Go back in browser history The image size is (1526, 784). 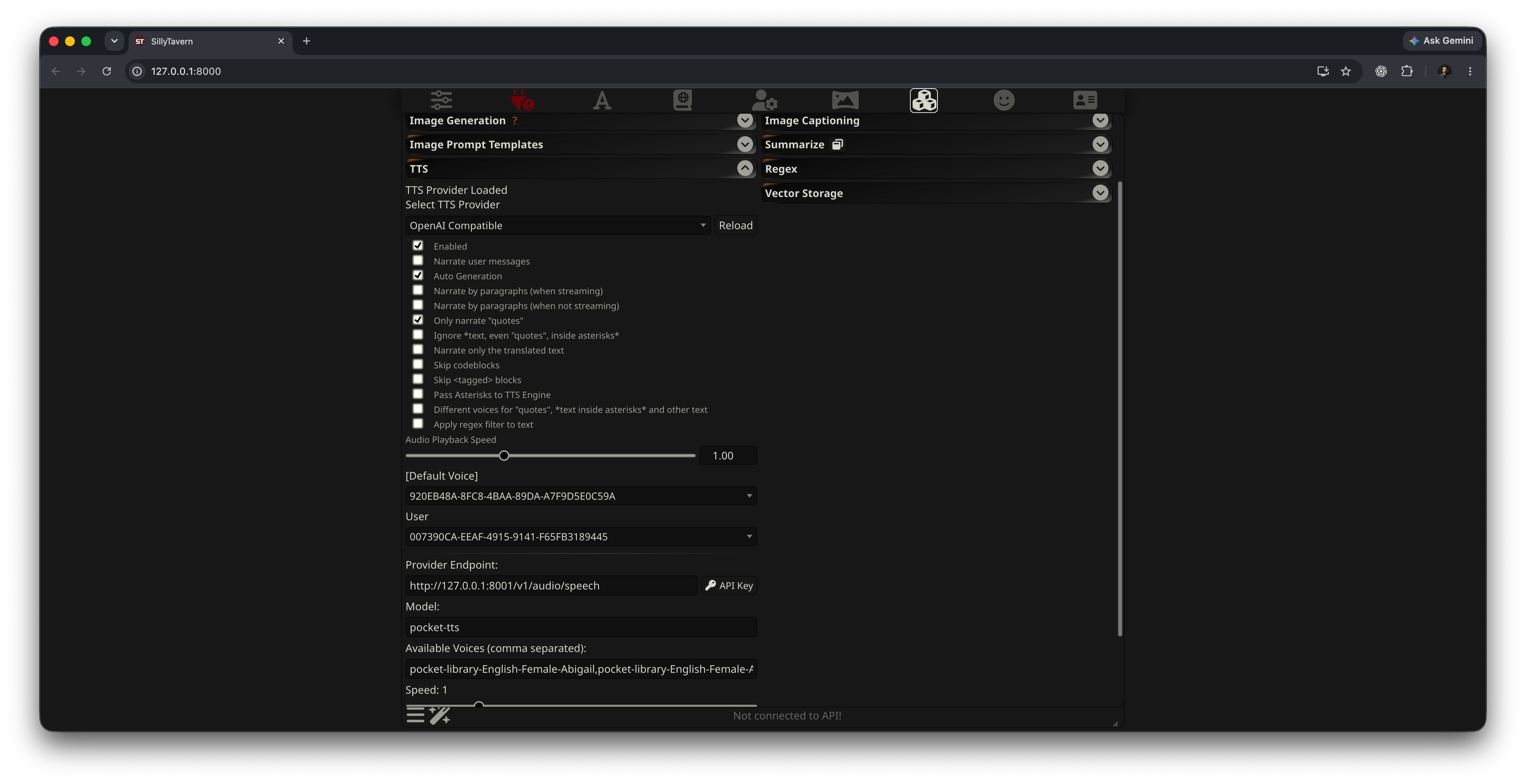[x=56, y=71]
